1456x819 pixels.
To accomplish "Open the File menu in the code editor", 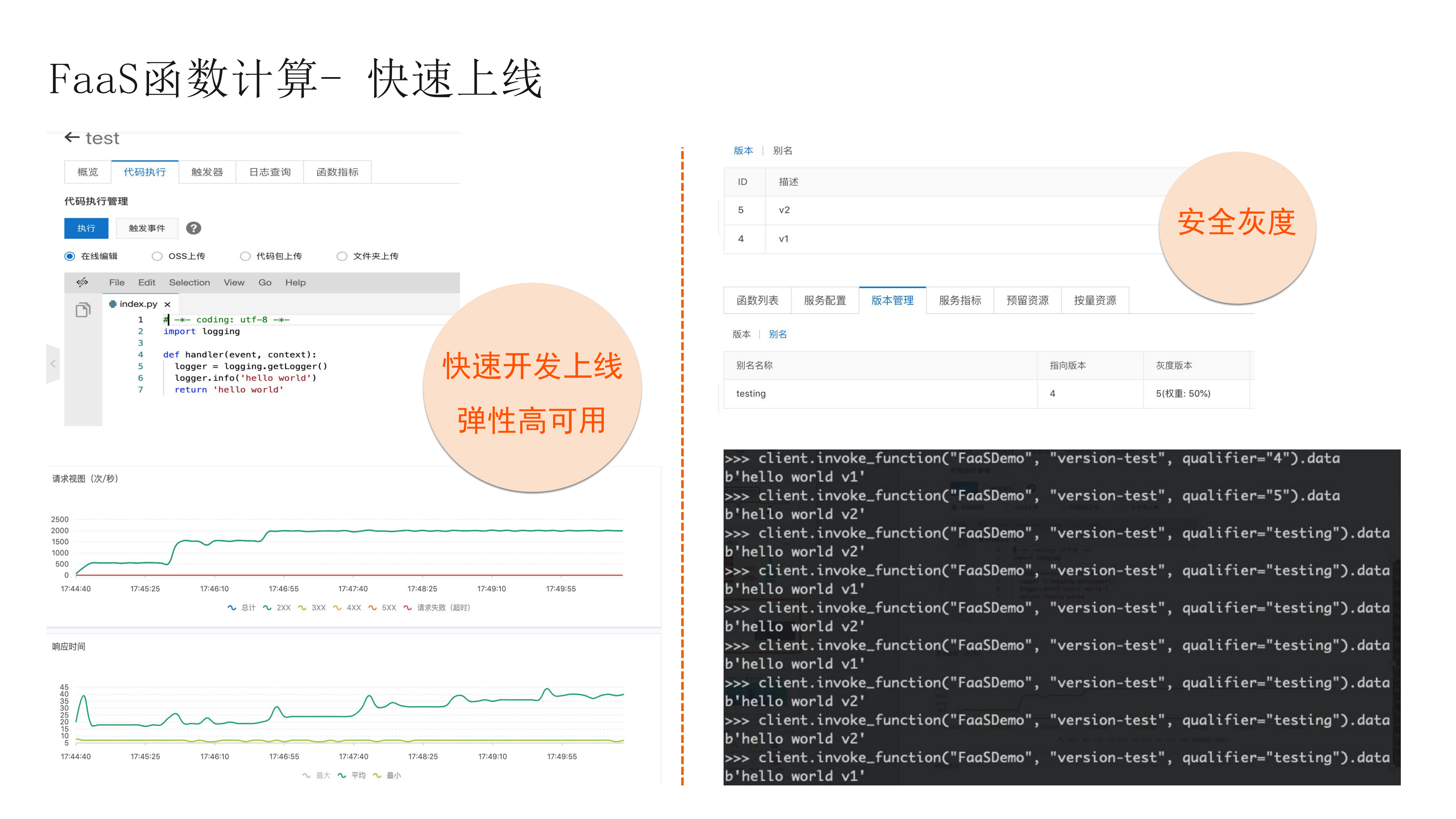I will [116, 282].
